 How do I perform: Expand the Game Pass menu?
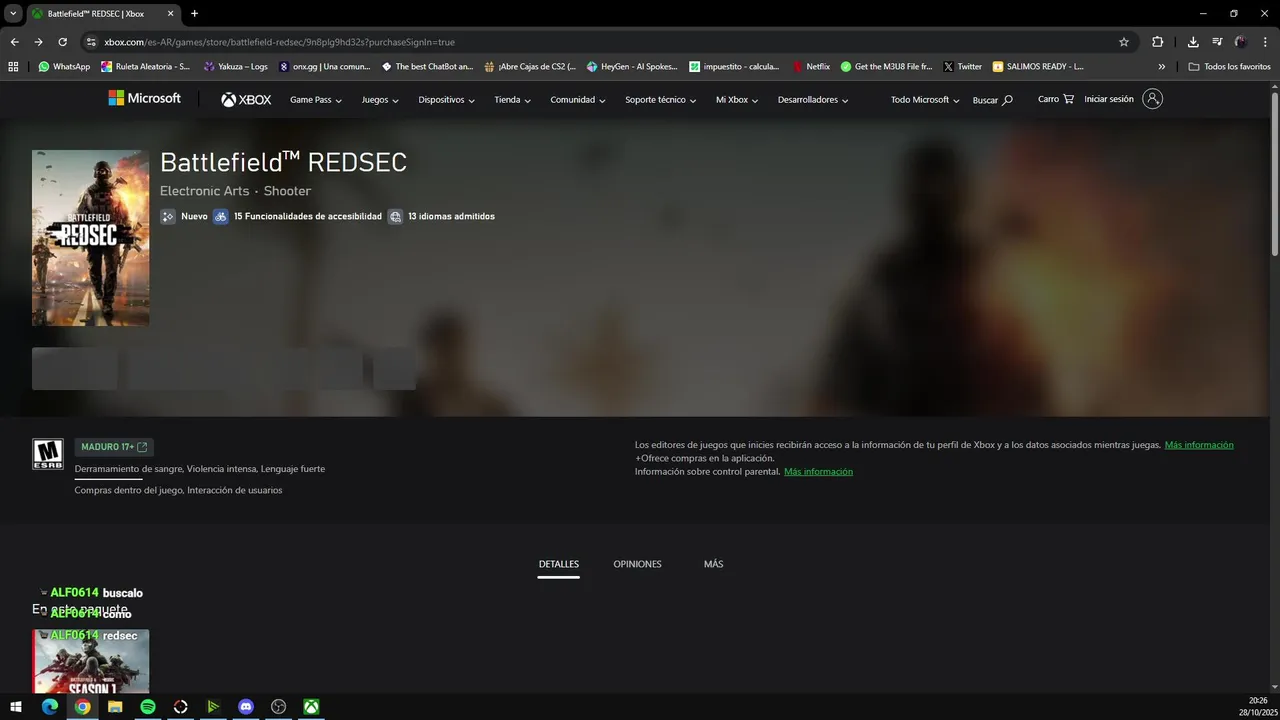(x=316, y=100)
